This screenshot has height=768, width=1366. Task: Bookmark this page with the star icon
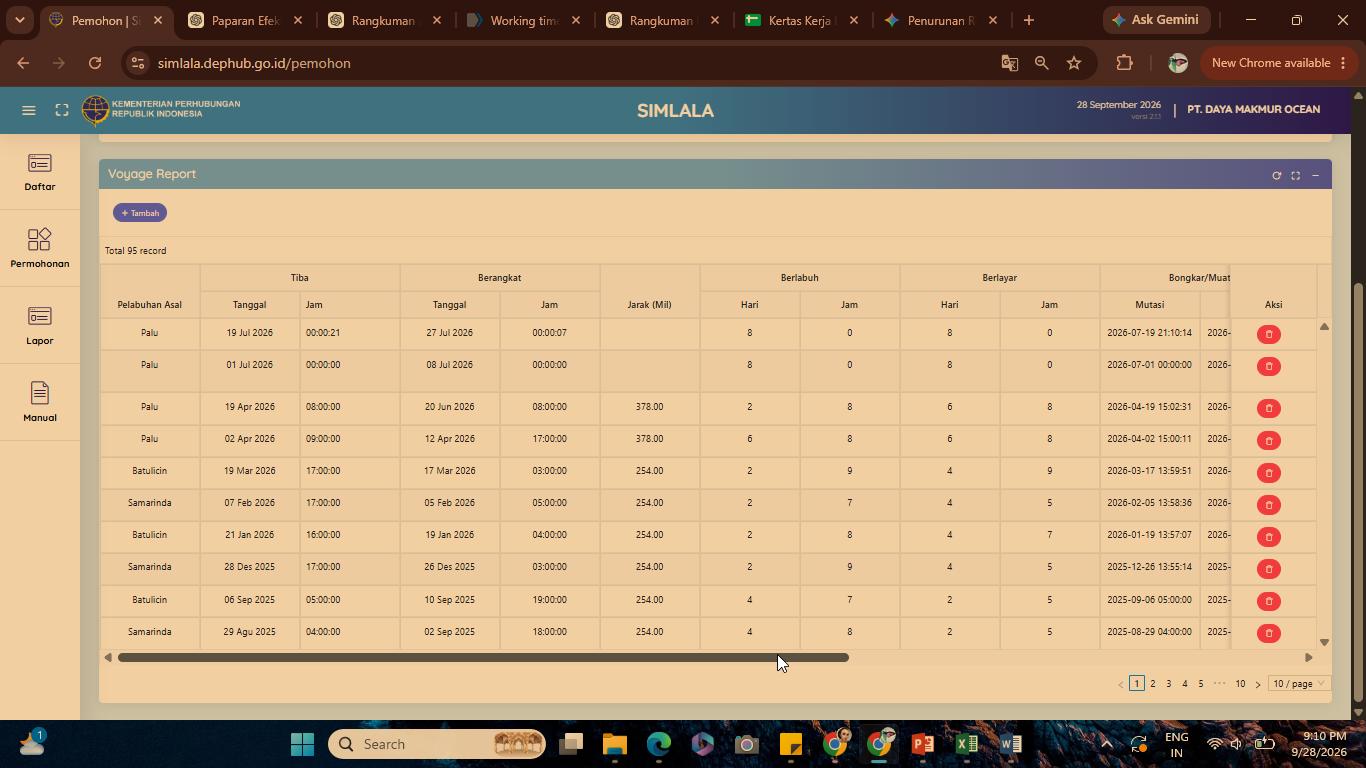(1074, 63)
